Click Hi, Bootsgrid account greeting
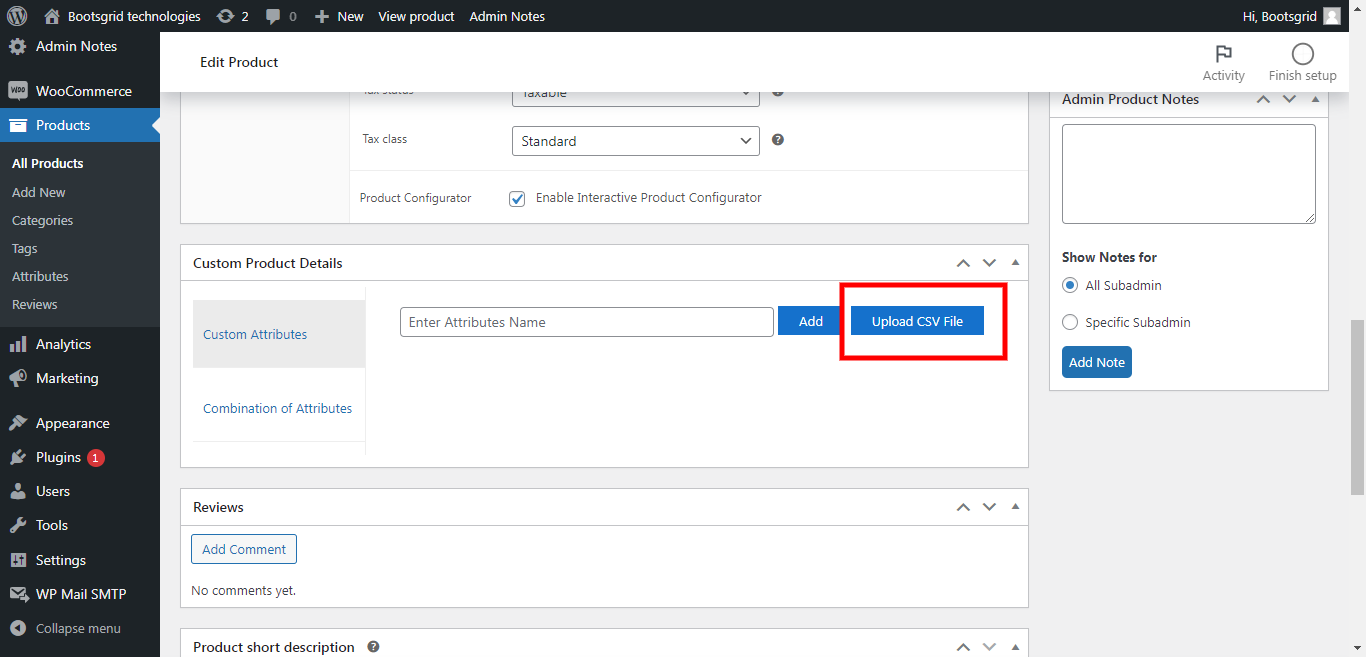This screenshot has width=1366, height=657. [1278, 16]
